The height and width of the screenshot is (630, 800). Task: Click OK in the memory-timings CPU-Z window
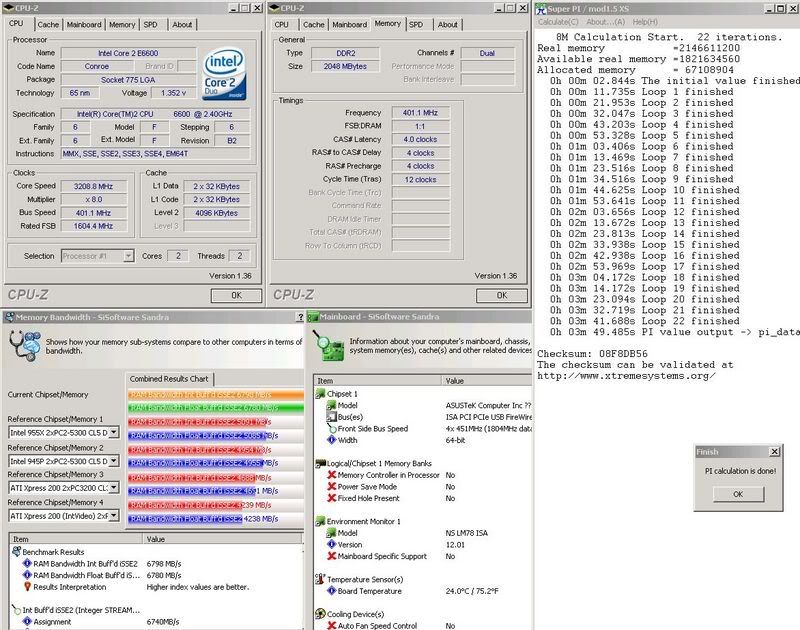502,295
